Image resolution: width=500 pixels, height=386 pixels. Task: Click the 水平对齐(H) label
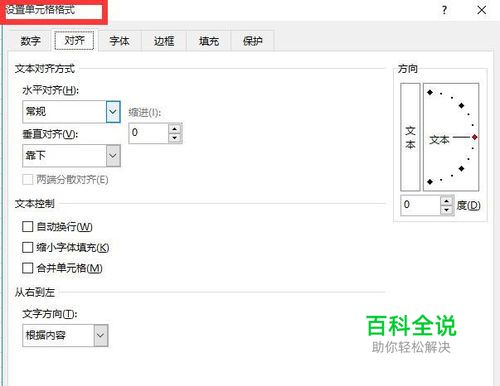tap(50, 90)
